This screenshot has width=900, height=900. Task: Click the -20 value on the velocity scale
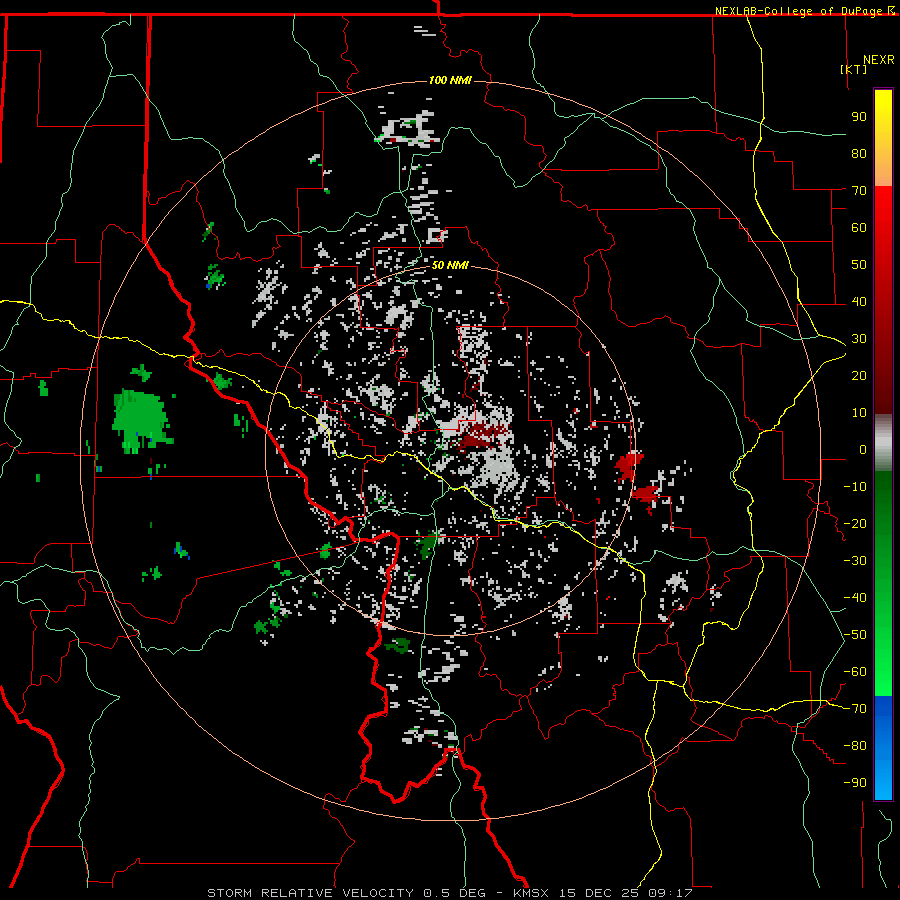(x=855, y=523)
